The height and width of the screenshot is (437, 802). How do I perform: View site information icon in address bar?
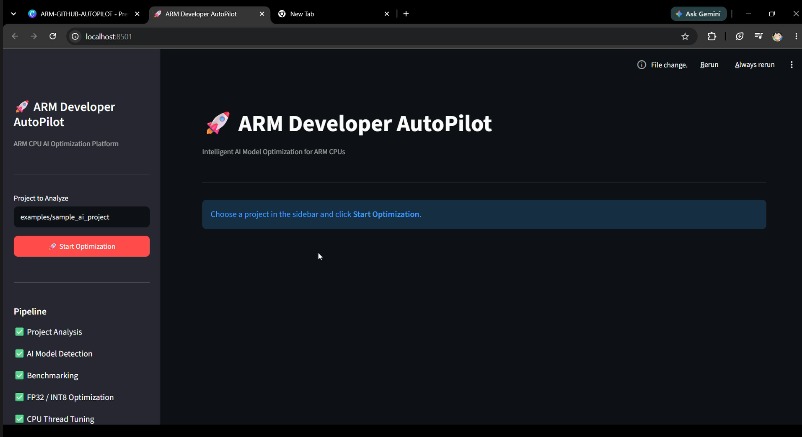point(75,36)
